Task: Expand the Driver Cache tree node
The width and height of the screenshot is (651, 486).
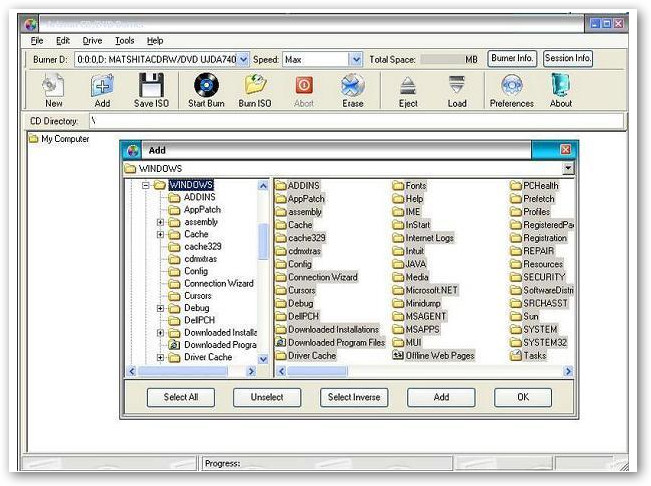Action: point(161,357)
